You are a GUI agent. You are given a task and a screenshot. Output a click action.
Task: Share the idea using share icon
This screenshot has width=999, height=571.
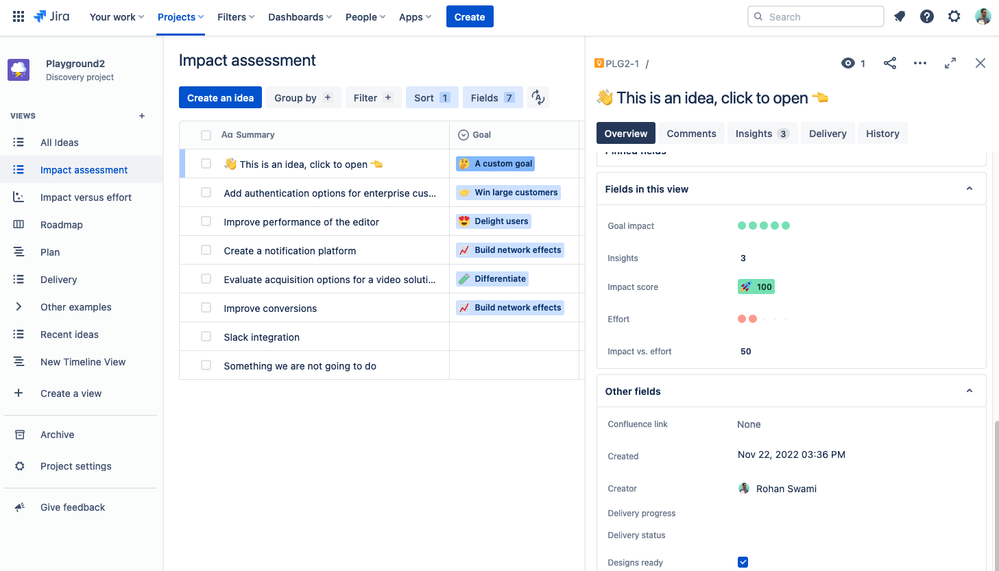point(890,63)
